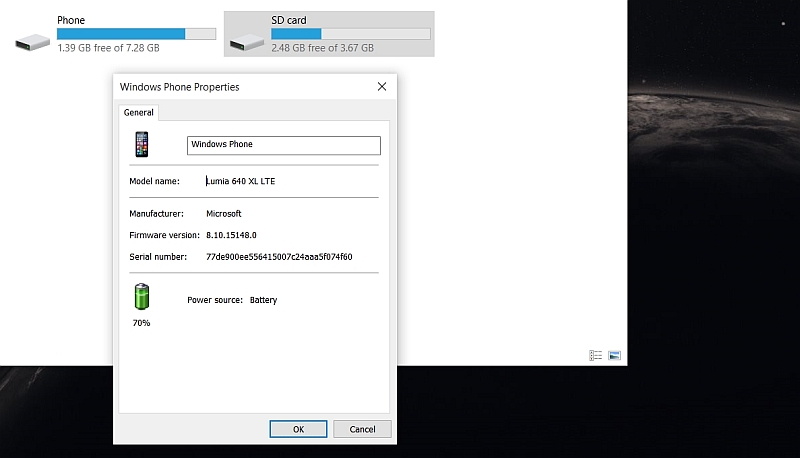800x458 pixels.
Task: Click the 'Power source:' label
Action: click(215, 300)
